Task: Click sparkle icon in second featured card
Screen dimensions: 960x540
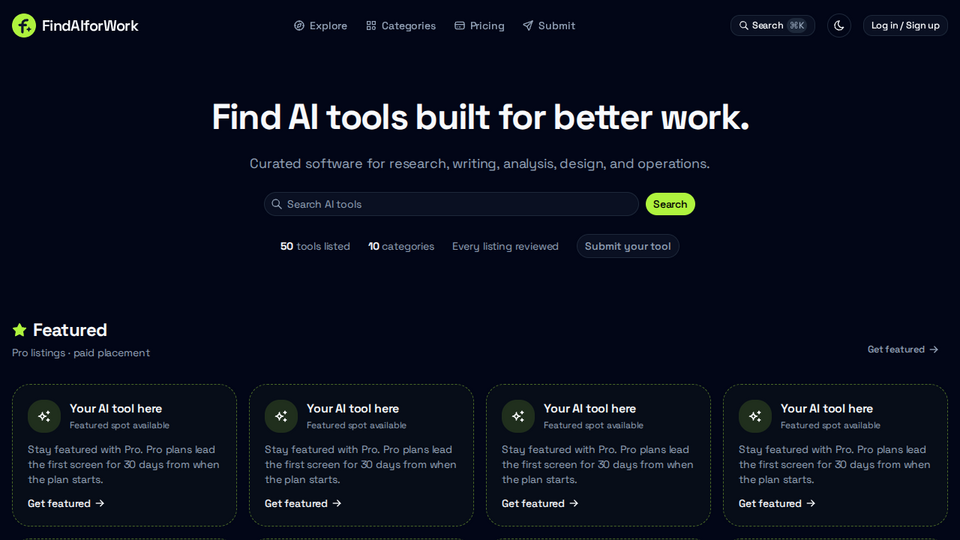Action: click(x=281, y=416)
